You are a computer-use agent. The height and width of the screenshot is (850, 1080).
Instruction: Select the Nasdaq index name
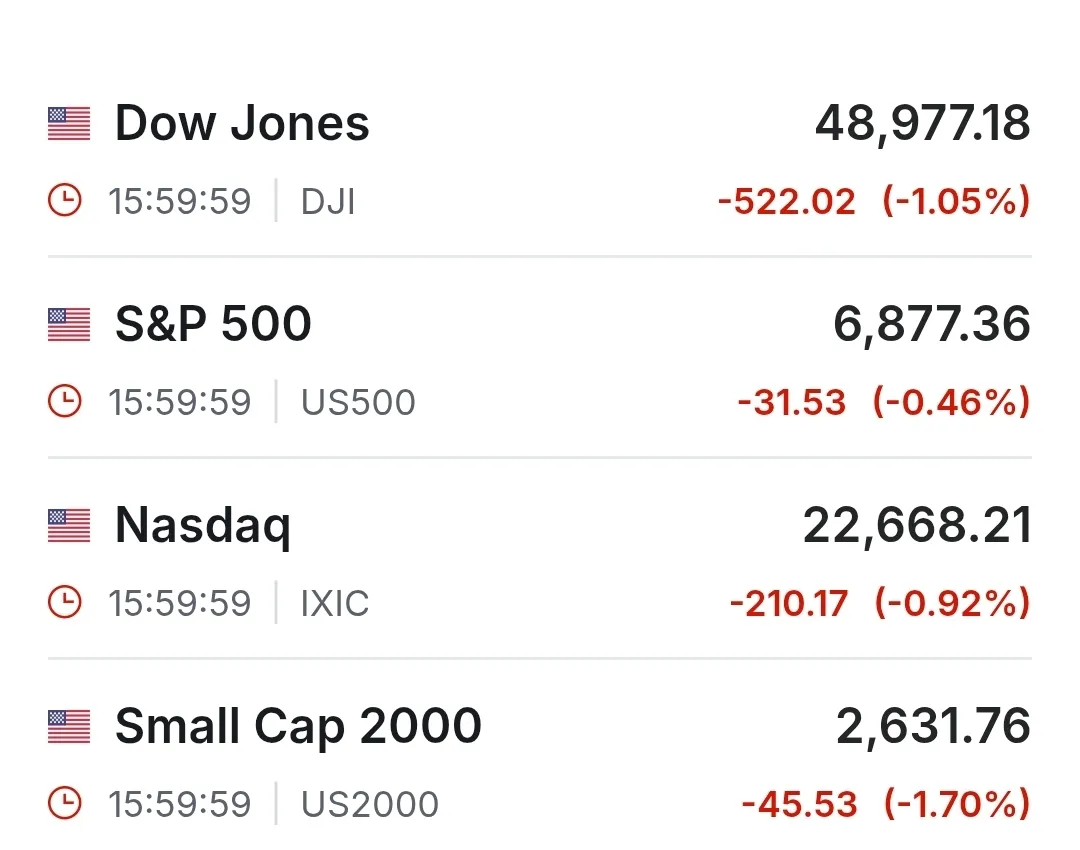tap(203, 526)
